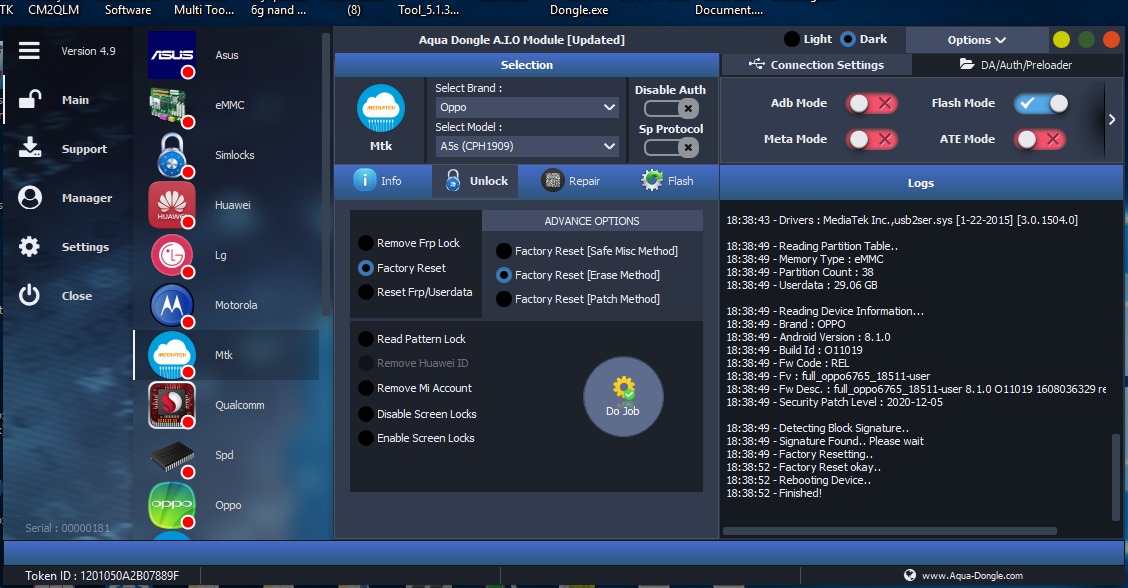1128x588 pixels.
Task: Switch to the Flash tab
Action: coord(667,181)
